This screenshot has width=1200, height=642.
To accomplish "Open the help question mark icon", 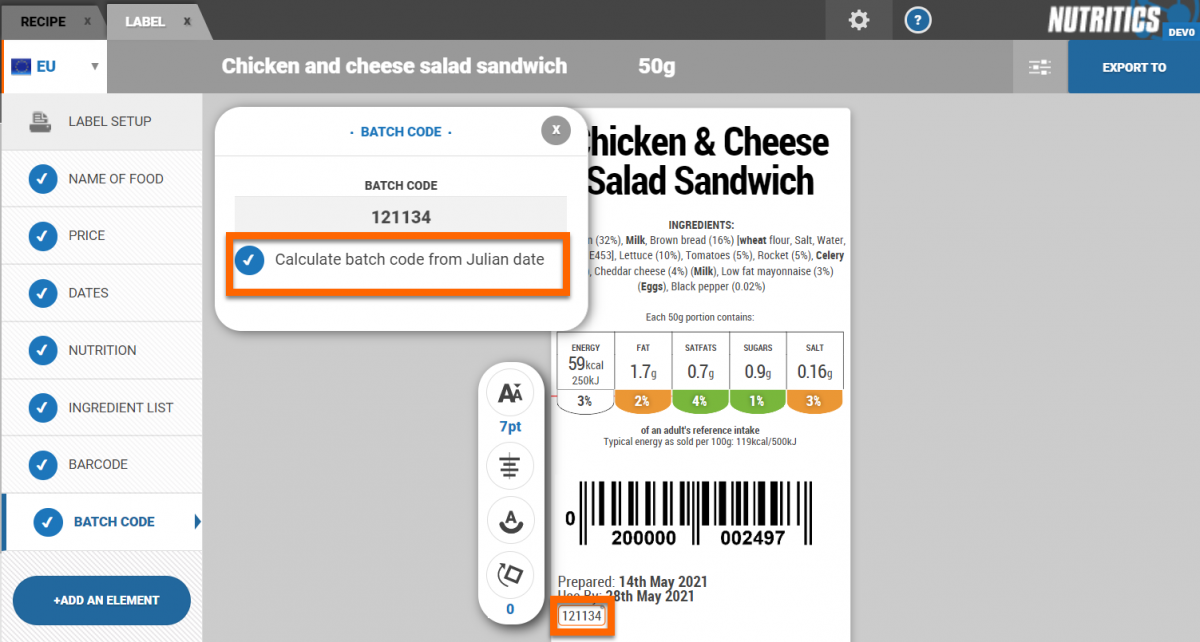I will click(917, 20).
